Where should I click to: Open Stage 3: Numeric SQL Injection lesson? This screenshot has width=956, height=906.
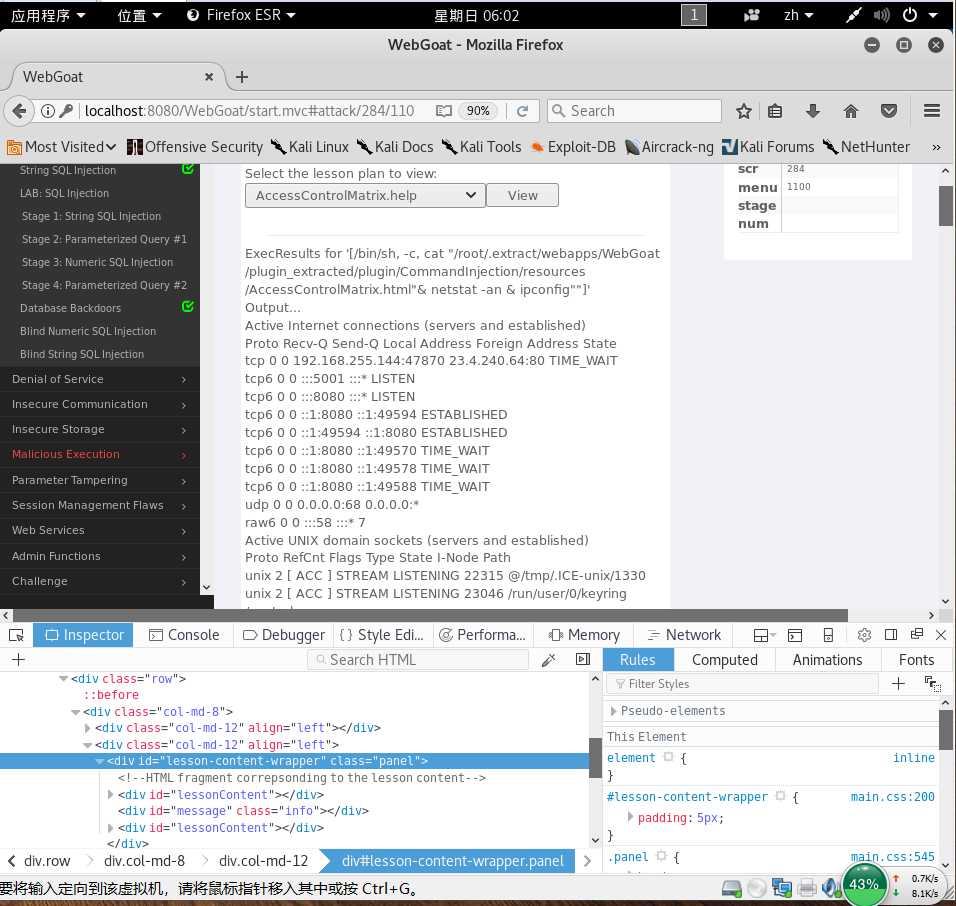coord(97,262)
